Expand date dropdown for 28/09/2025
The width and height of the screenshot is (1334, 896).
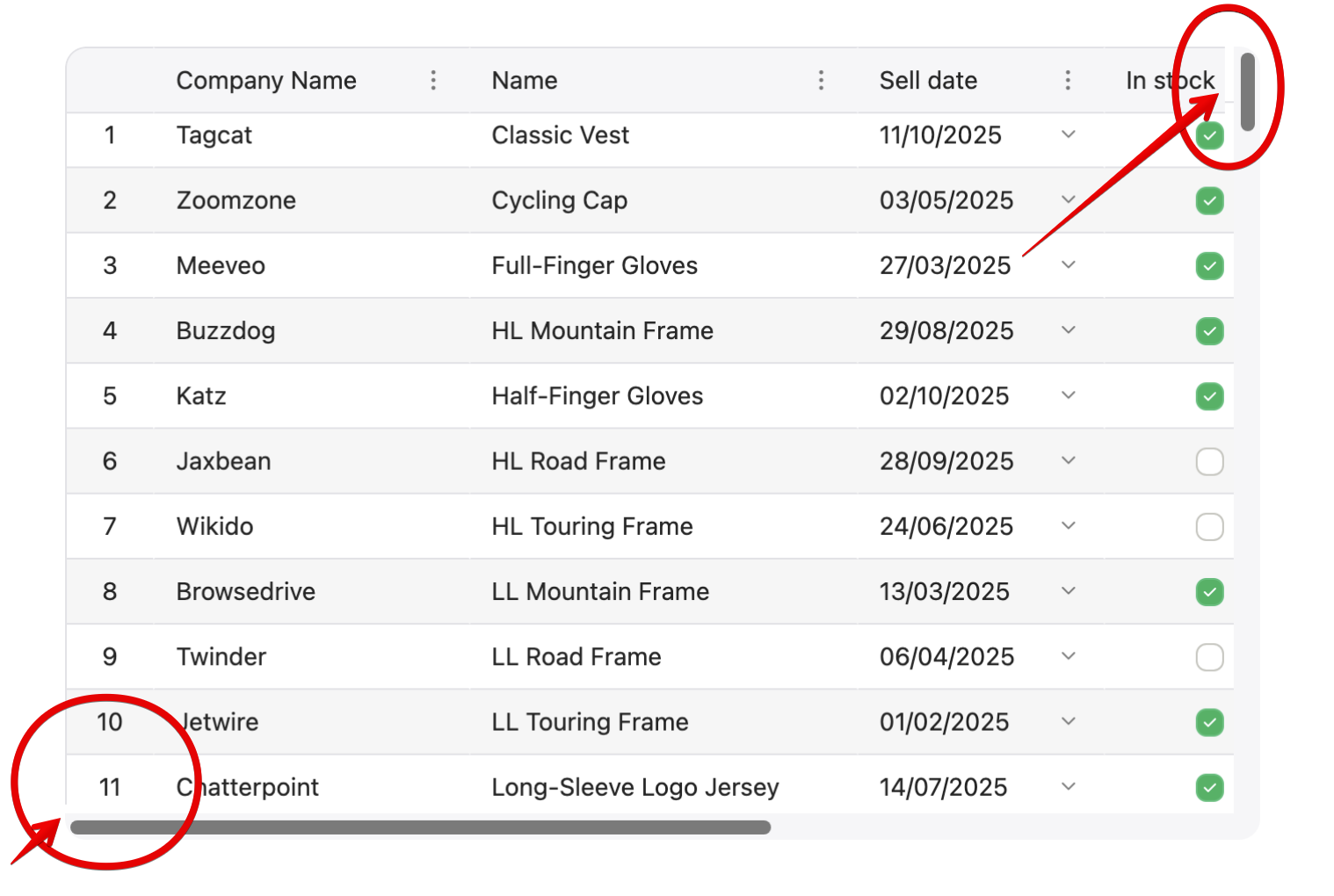click(1069, 460)
